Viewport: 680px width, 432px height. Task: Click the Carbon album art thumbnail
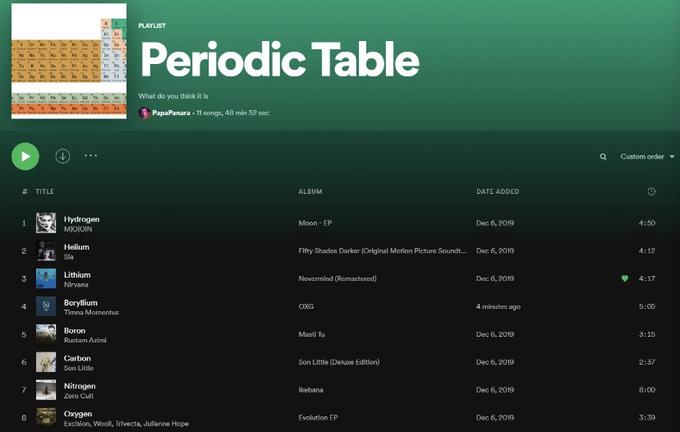(46, 362)
